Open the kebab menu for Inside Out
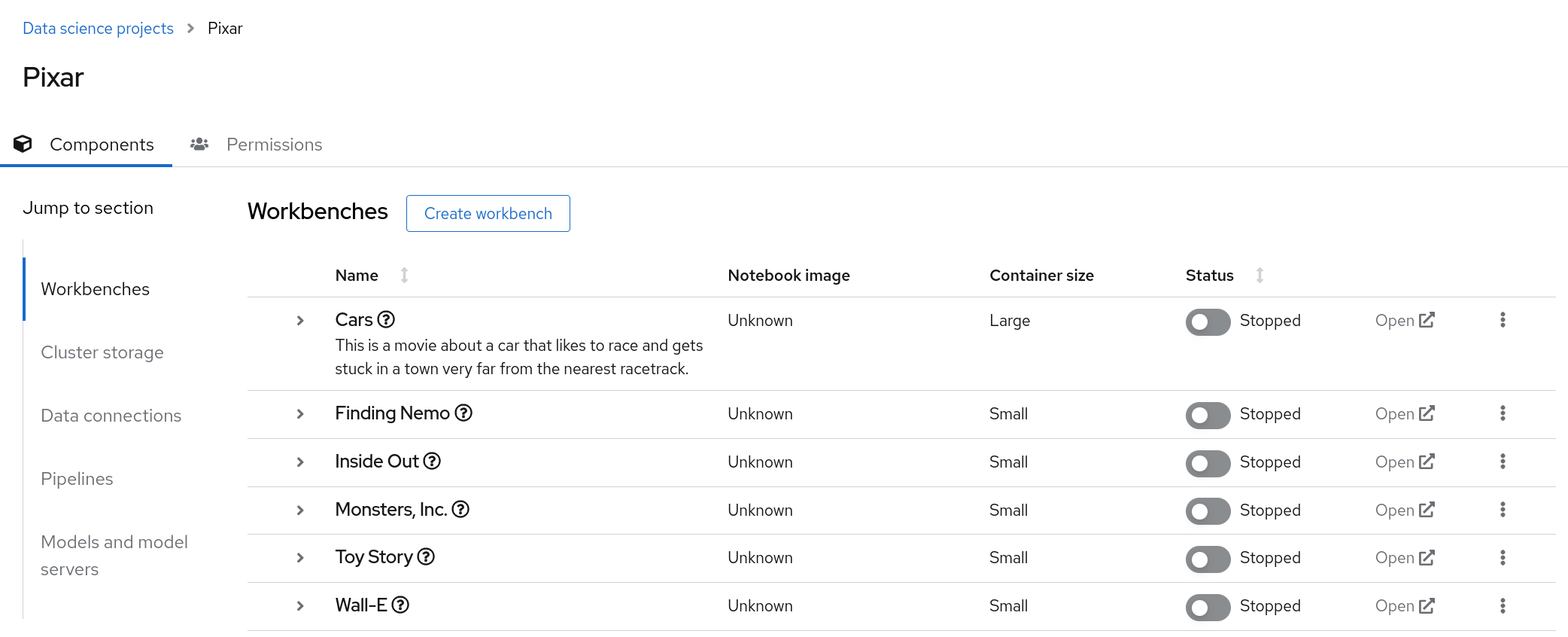The image size is (1568, 637). (x=1503, y=462)
